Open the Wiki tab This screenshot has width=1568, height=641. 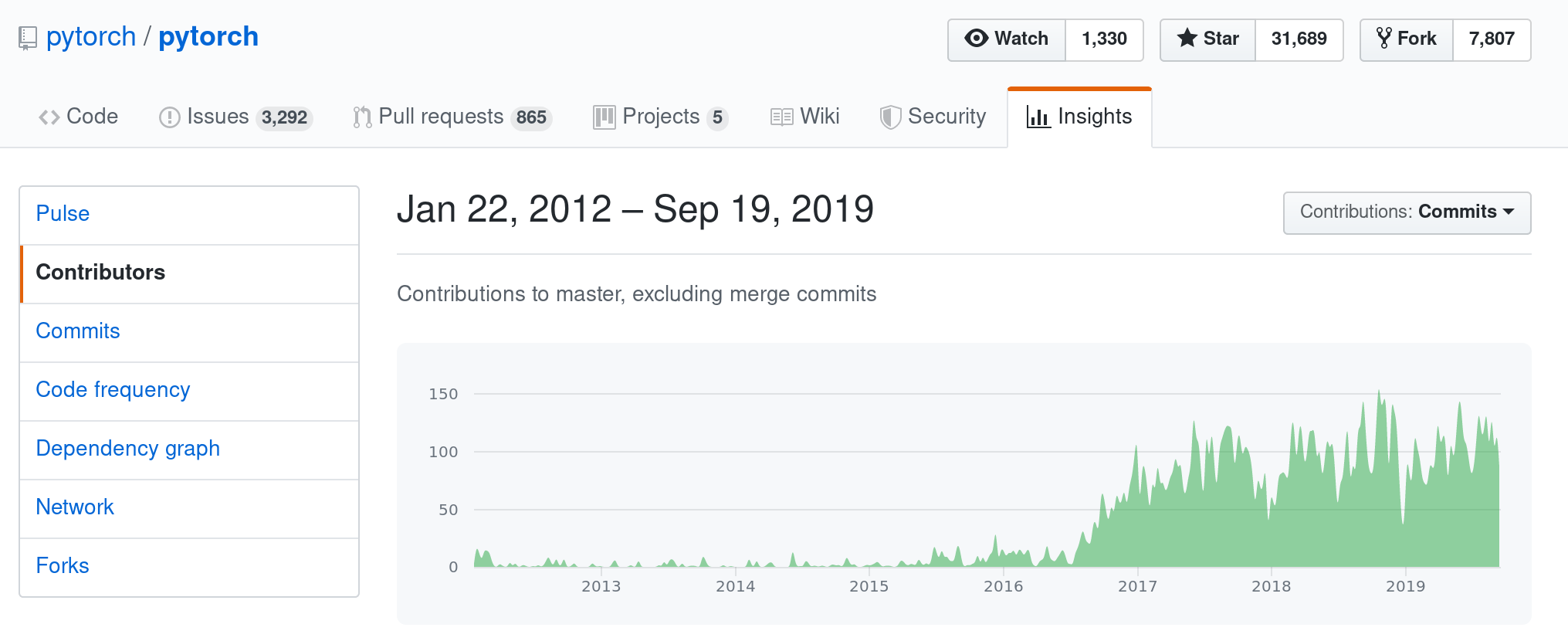(x=805, y=117)
